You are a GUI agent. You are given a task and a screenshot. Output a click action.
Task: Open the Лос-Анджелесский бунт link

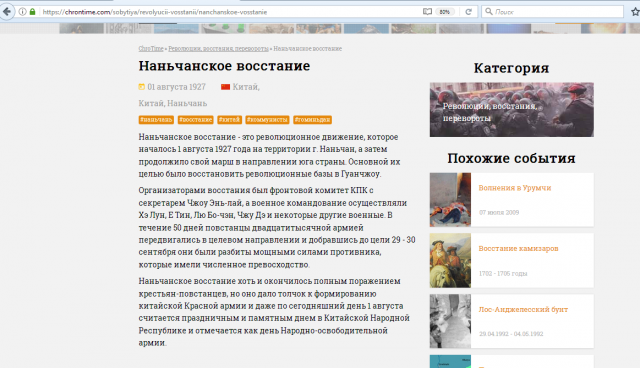point(523,310)
